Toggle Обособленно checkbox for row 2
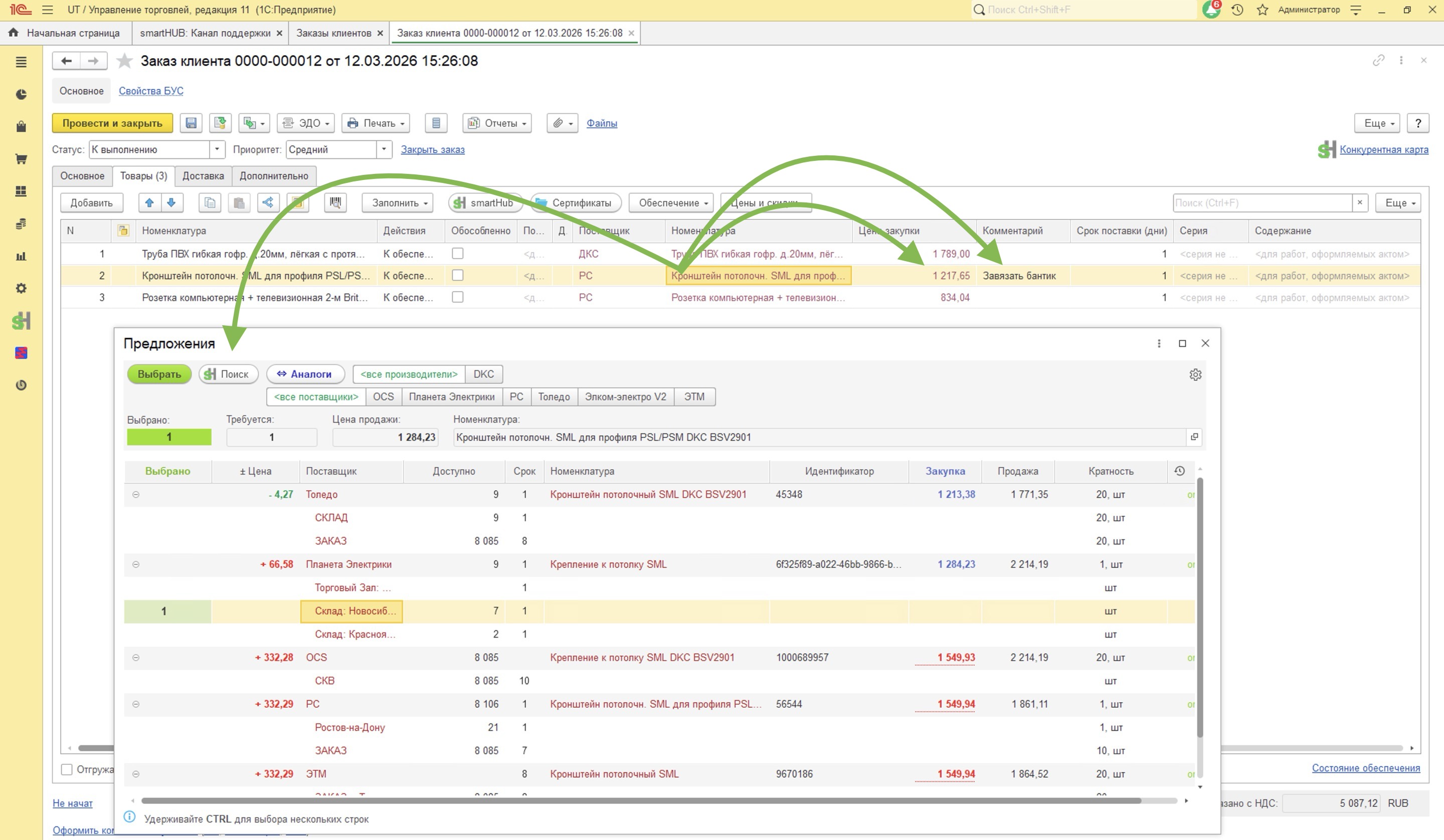This screenshot has width=1444, height=840. [457, 275]
